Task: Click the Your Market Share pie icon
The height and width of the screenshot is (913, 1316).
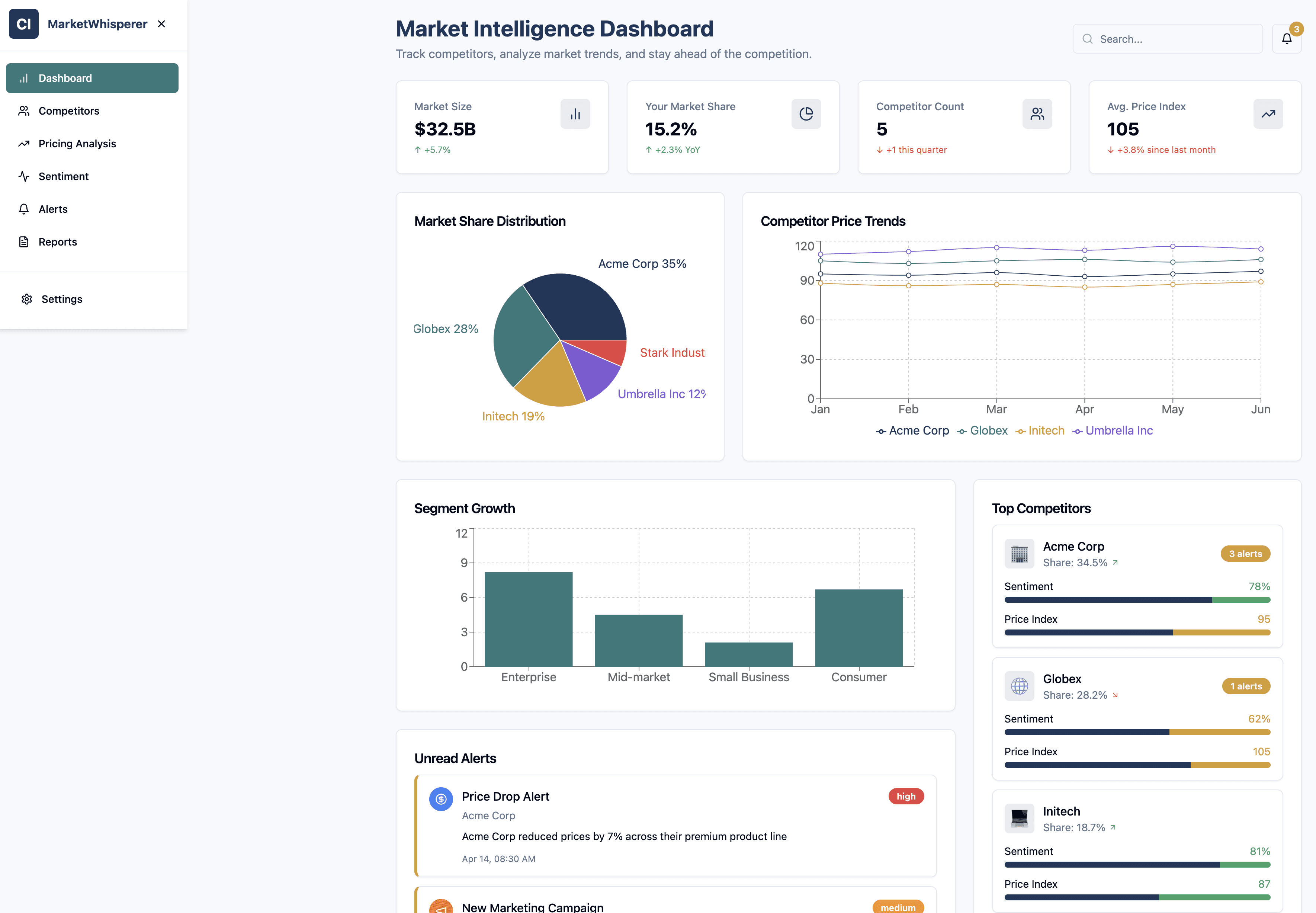Action: (806, 114)
